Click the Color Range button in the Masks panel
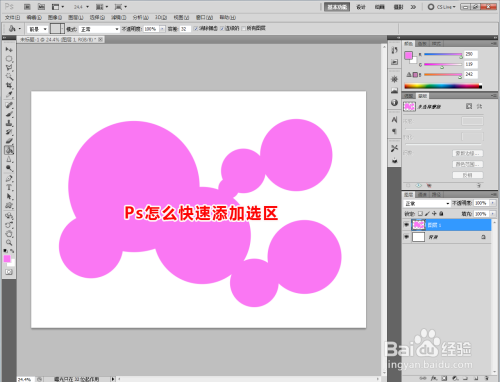500x382 pixels. coord(468,164)
